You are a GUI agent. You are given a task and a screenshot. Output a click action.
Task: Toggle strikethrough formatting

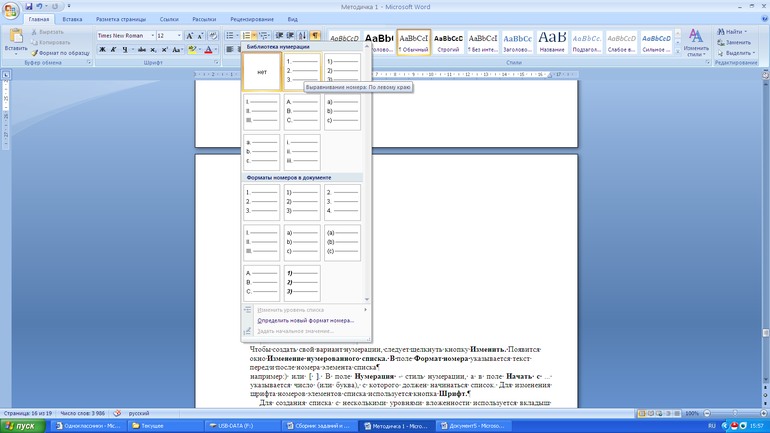tap(142, 50)
